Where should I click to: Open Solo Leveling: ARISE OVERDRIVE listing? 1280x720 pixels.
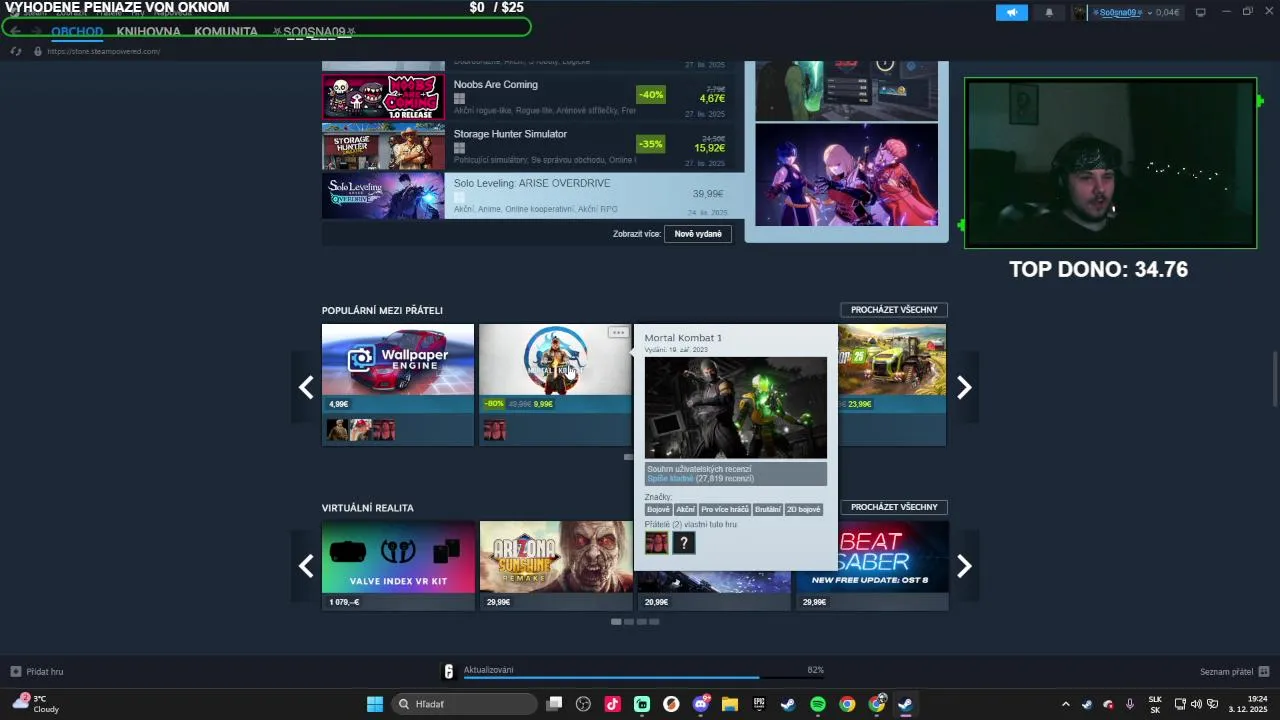[x=533, y=195]
